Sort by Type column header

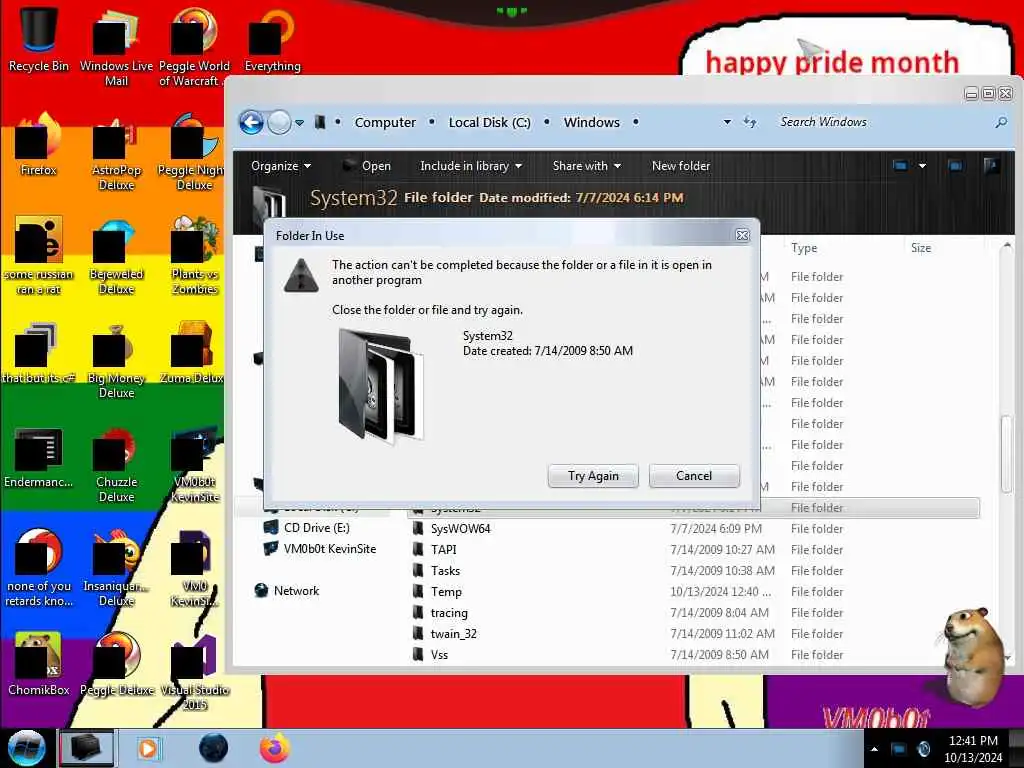[x=804, y=248]
